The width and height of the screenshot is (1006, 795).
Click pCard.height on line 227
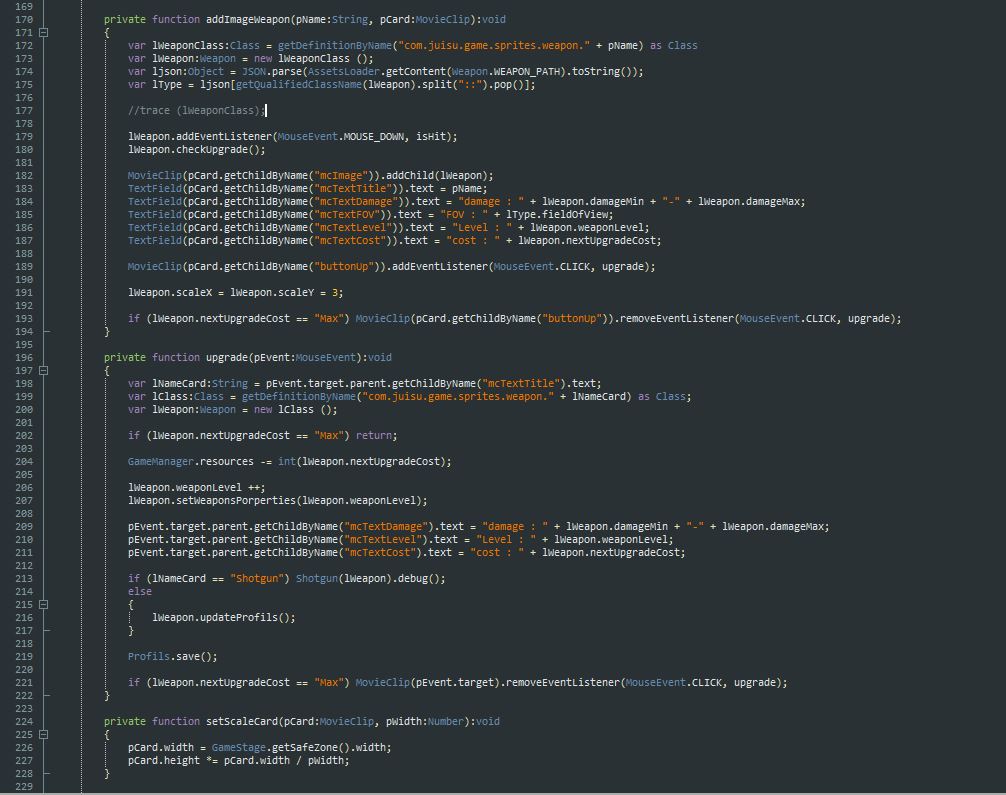[x=164, y=761]
